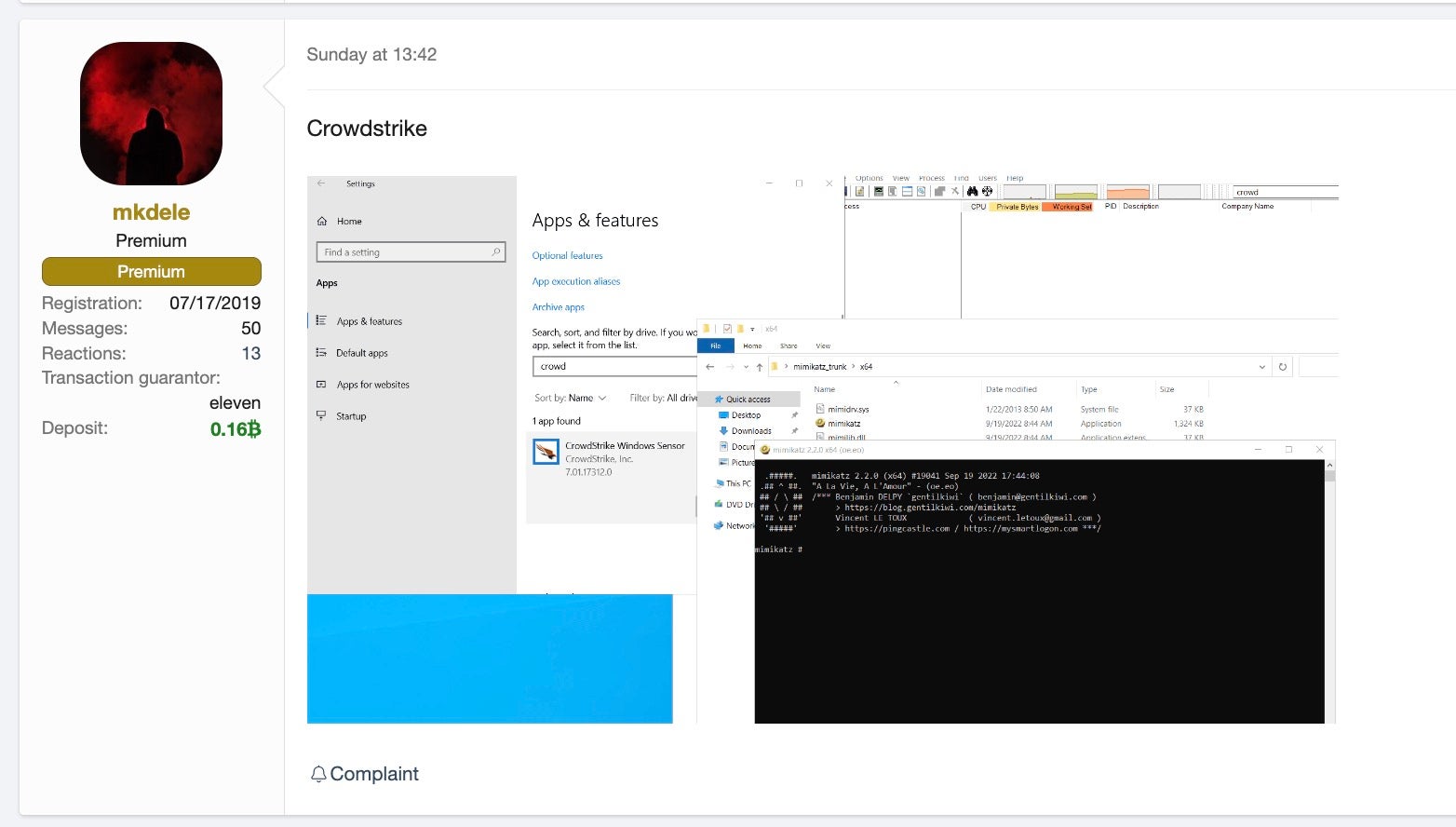This screenshot has width=1456, height=827.
Task: Select Default apps in Settings sidebar
Action: click(361, 353)
